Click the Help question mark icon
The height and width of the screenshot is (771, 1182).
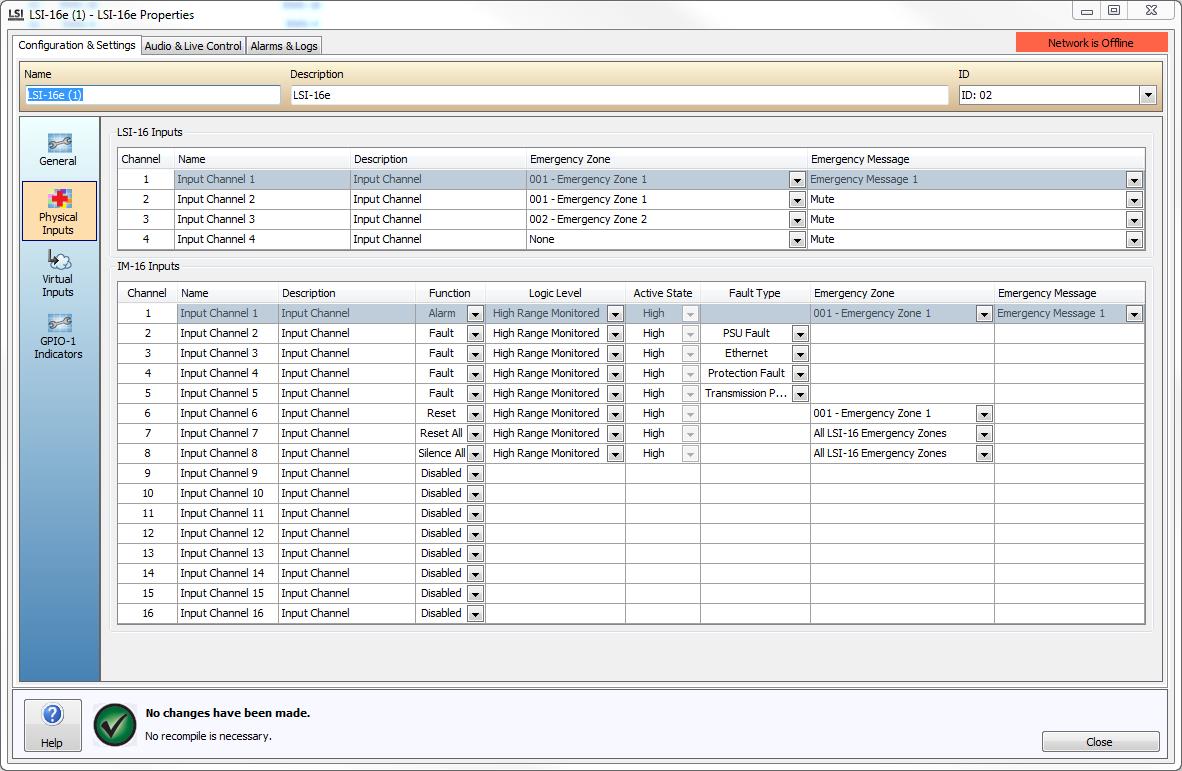pos(52,714)
